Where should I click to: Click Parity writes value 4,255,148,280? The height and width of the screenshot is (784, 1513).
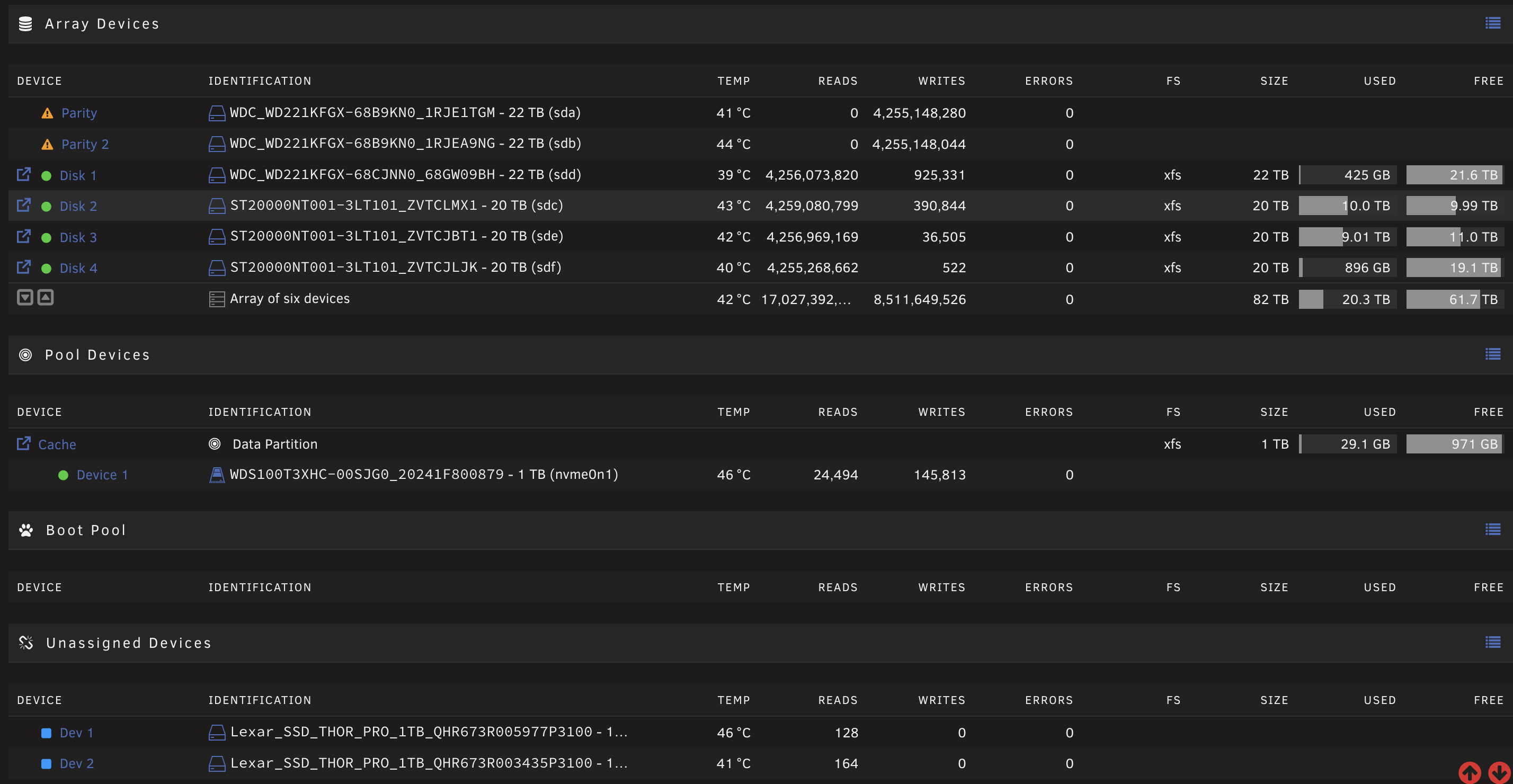coord(919,113)
